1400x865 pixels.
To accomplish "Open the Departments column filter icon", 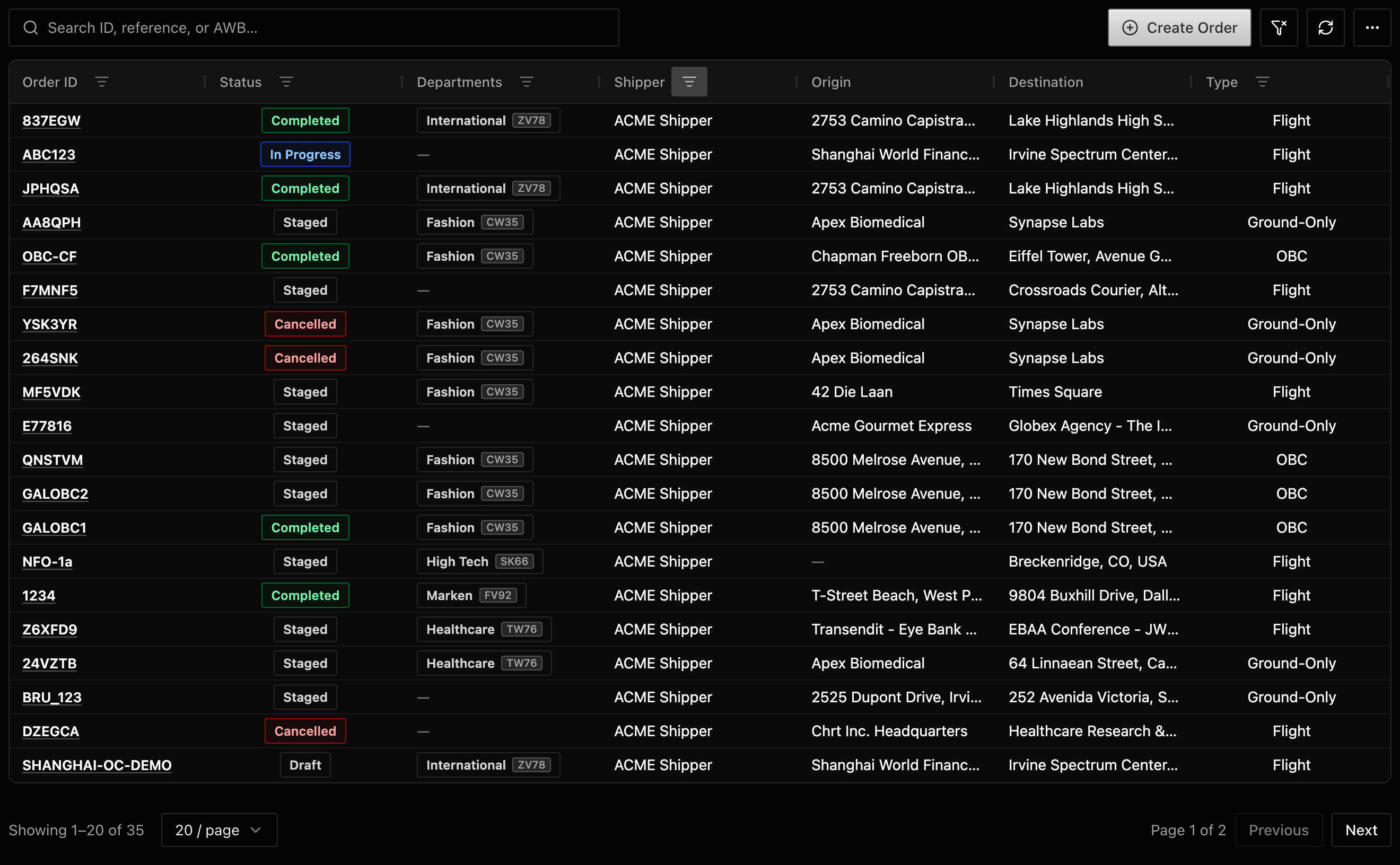I will [x=527, y=82].
